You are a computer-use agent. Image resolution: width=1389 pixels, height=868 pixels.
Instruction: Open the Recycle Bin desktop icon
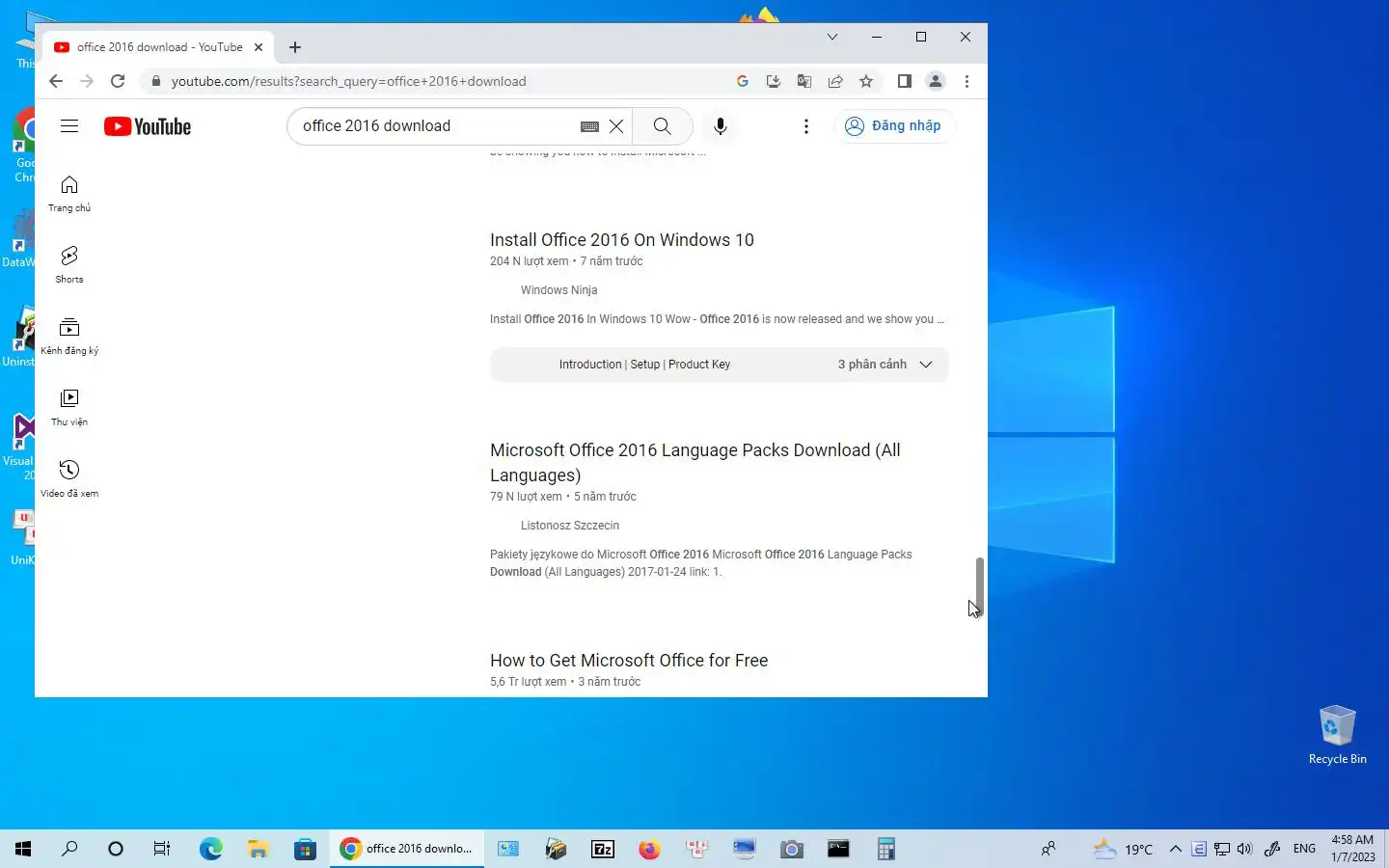1337,735
